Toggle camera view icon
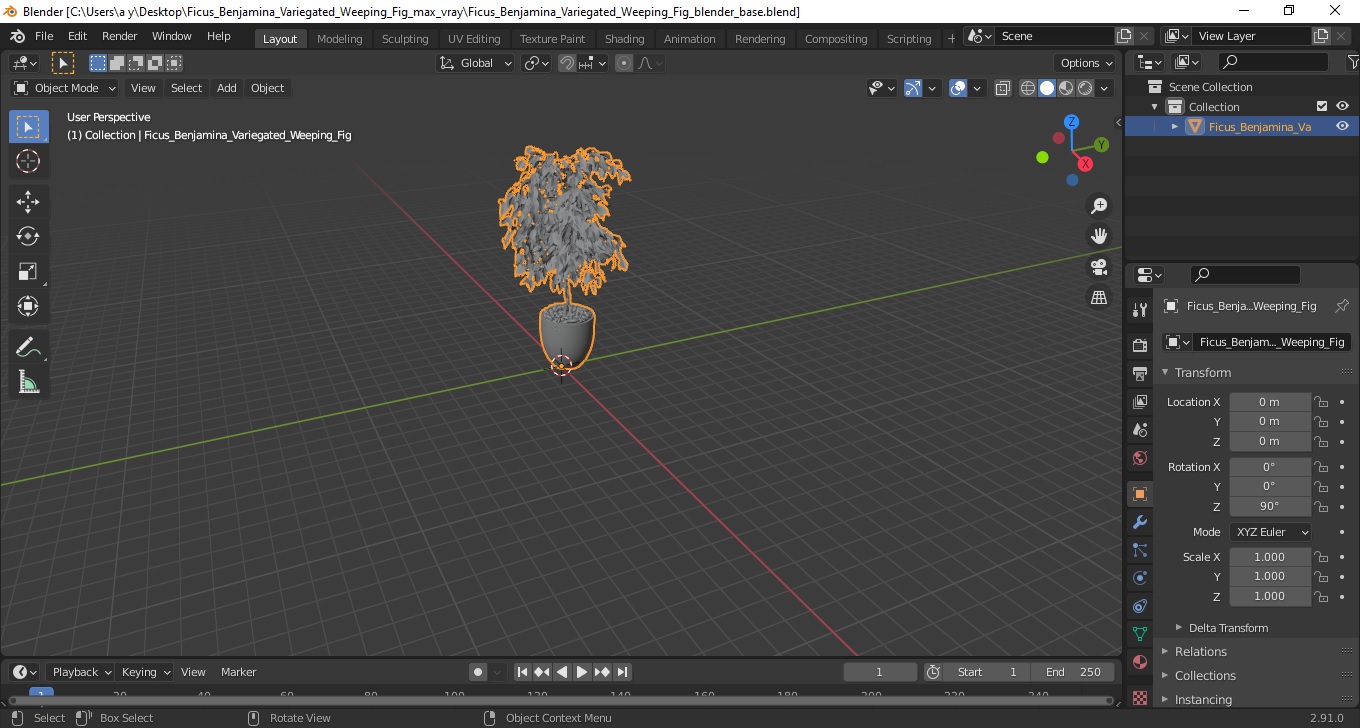 point(1099,267)
